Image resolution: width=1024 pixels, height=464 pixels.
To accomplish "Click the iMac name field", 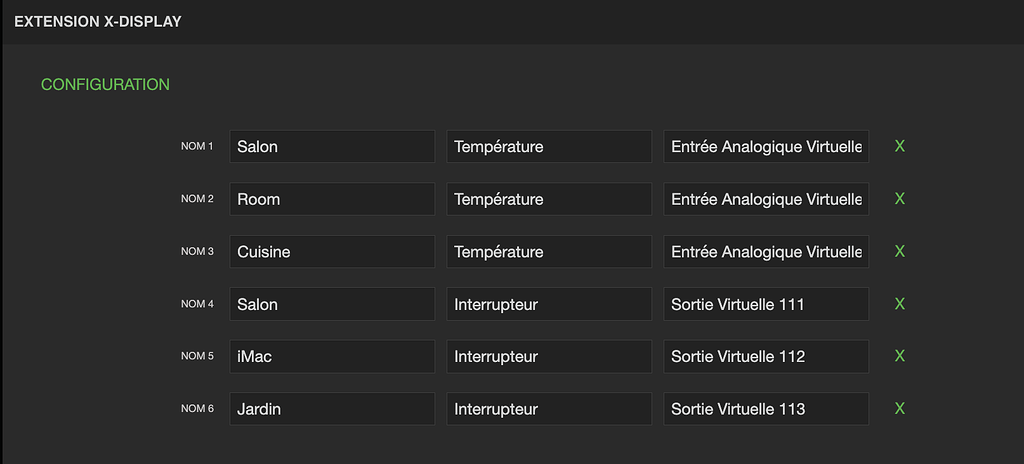I will tap(332, 356).
